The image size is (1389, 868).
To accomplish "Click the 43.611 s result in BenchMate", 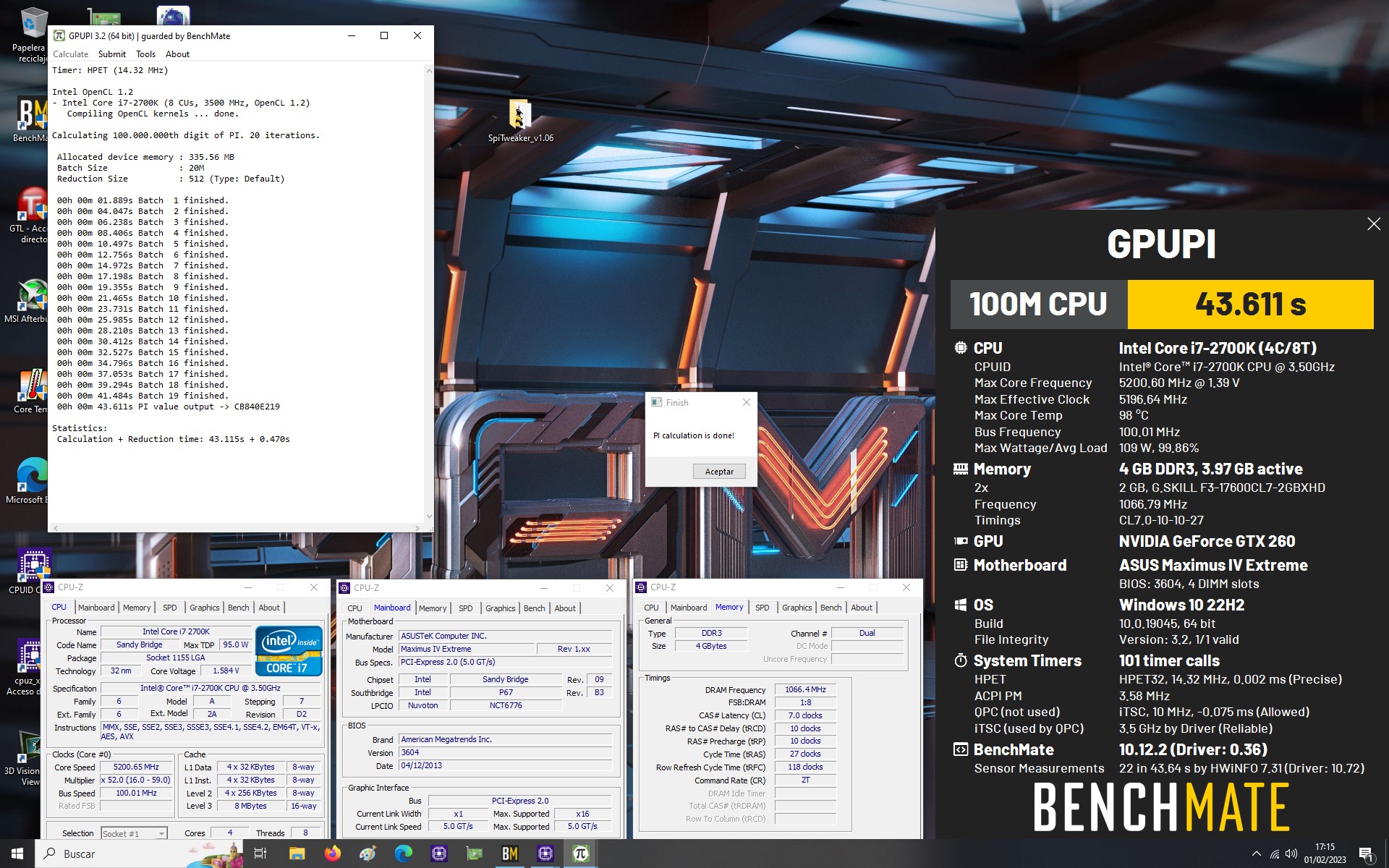I will pos(1250,305).
